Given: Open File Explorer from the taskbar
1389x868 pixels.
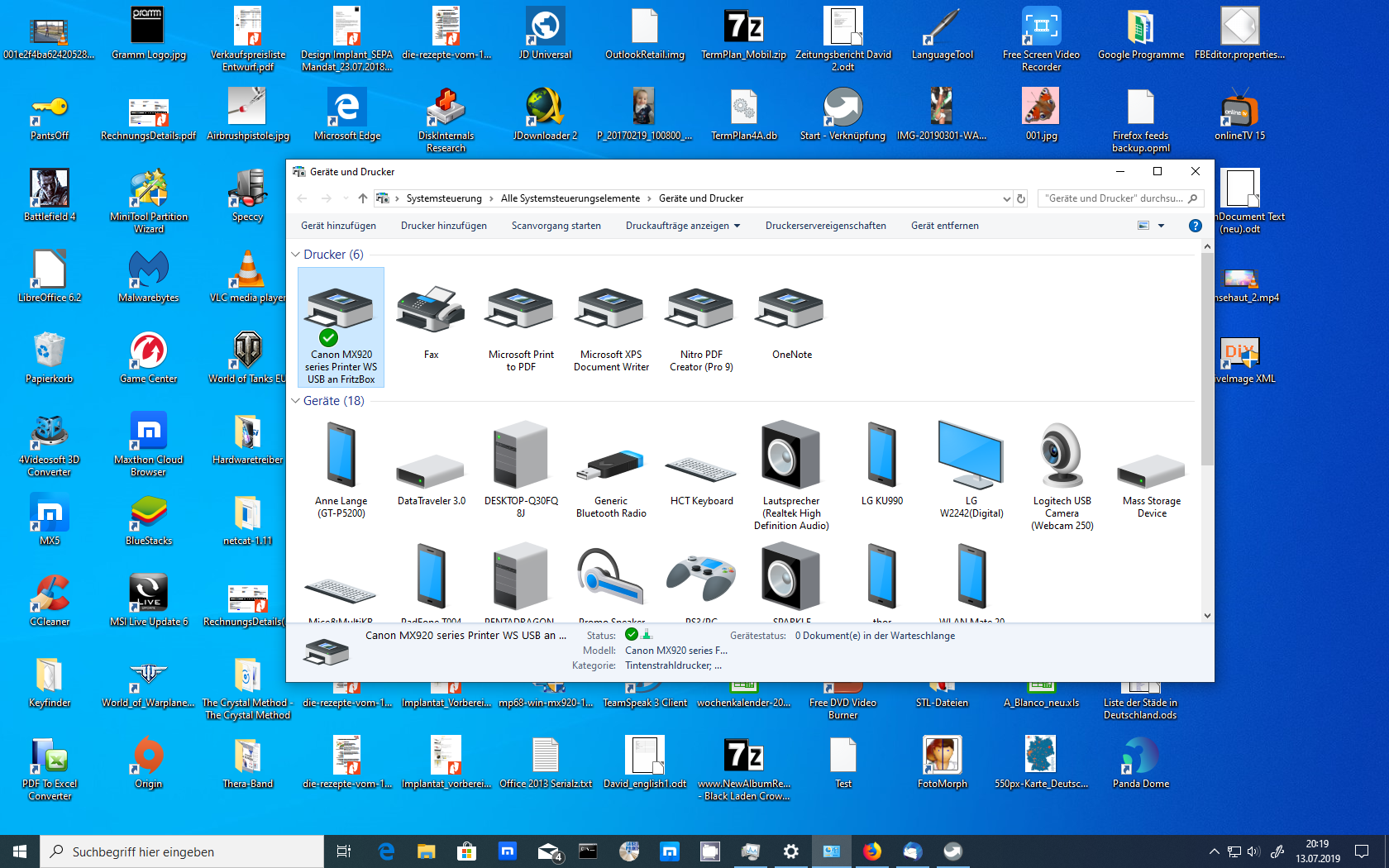Looking at the screenshot, I should coord(427,851).
